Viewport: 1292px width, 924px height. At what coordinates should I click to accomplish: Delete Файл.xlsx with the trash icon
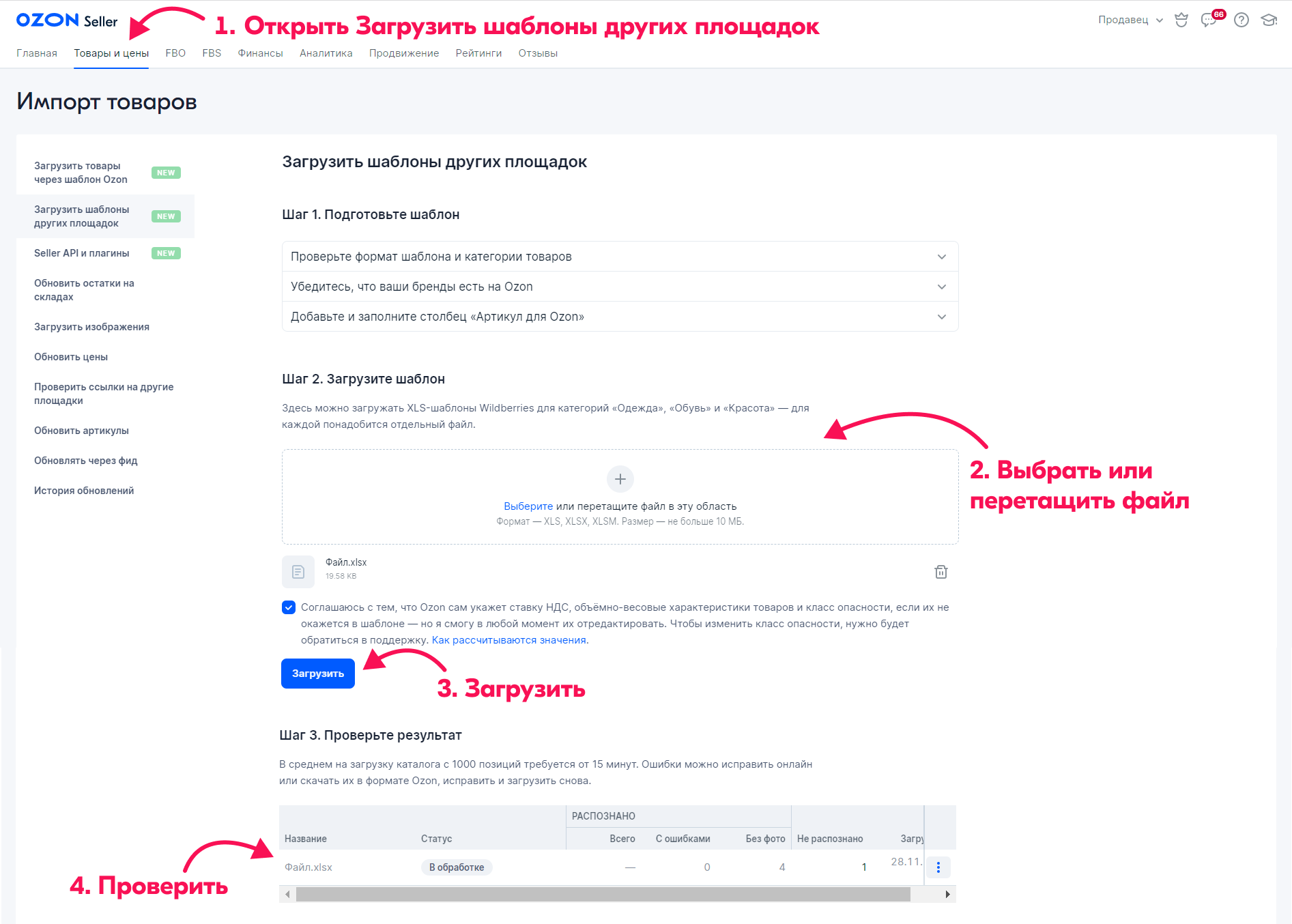(941, 572)
